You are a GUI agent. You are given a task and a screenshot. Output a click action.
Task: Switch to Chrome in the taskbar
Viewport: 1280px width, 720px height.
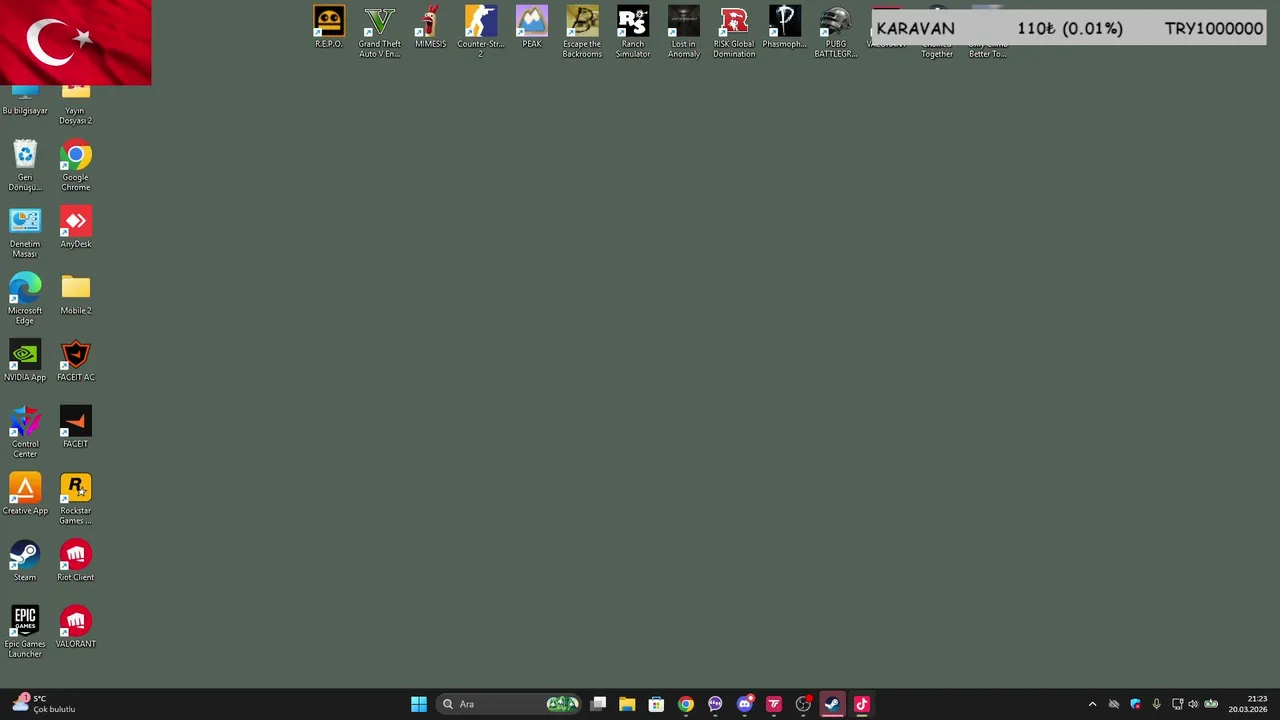click(685, 704)
